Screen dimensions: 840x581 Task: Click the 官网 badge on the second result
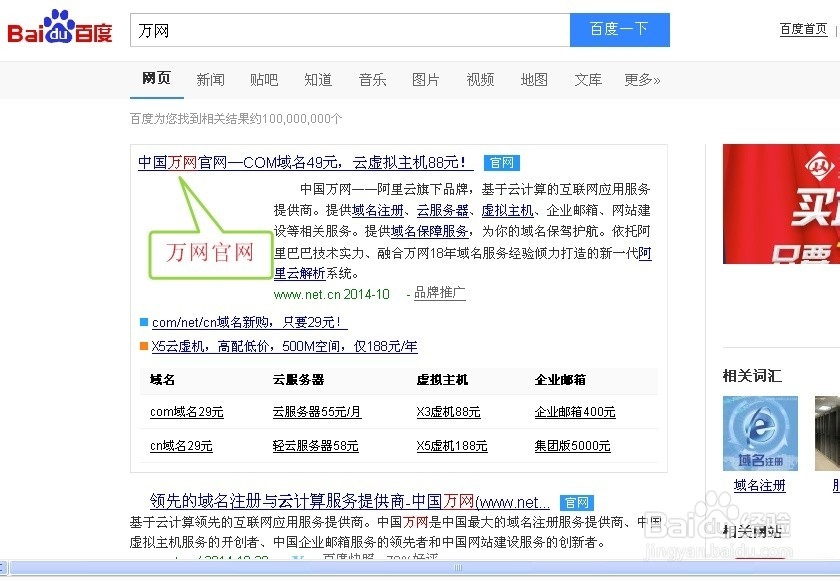click(577, 503)
